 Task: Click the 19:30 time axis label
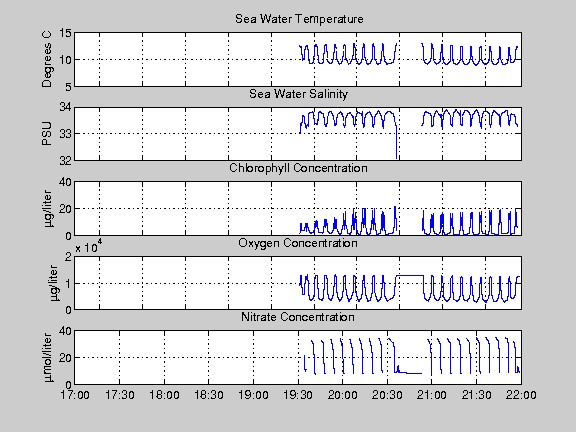pyautogui.click(x=298, y=395)
